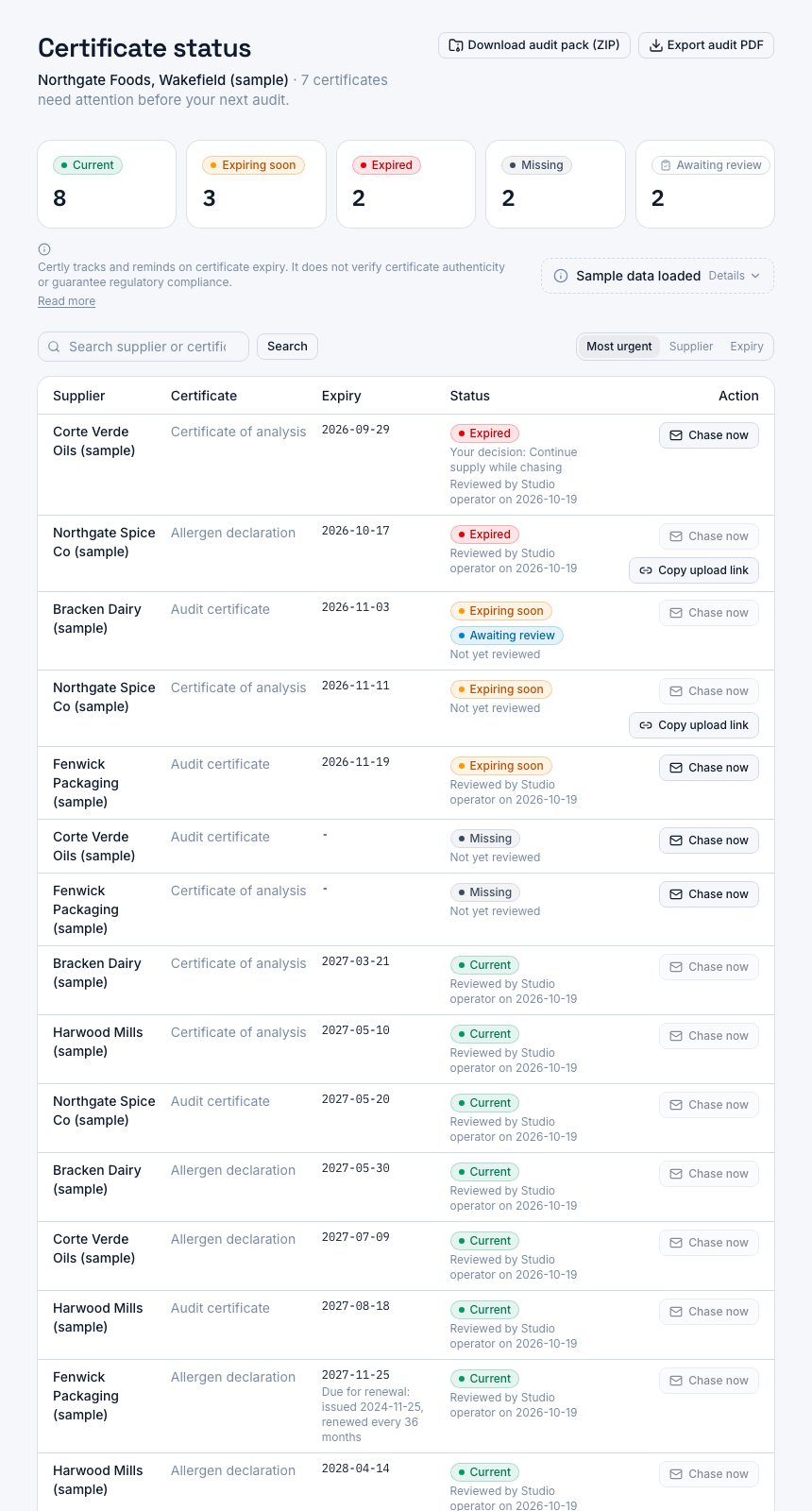This screenshot has height=1511, width=812.
Task: Click the info icon beside Sample data loaded
Action: [561, 276]
